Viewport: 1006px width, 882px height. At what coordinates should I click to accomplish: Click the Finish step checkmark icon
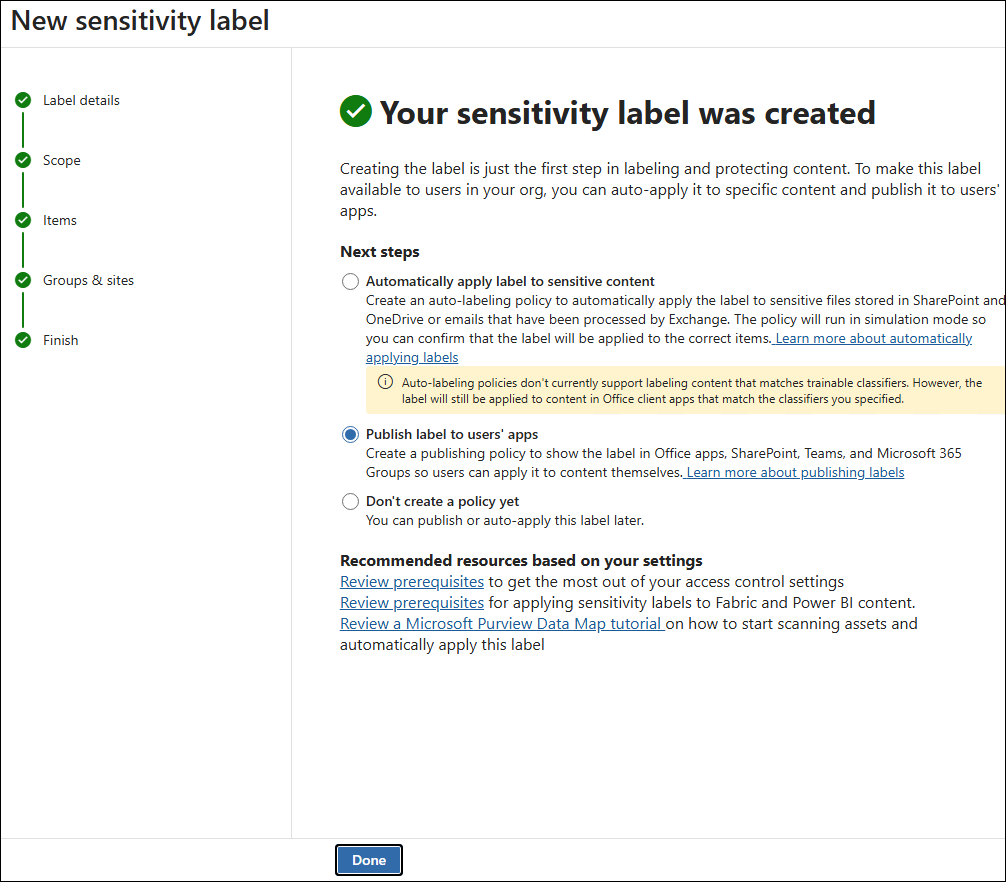coord(23,340)
